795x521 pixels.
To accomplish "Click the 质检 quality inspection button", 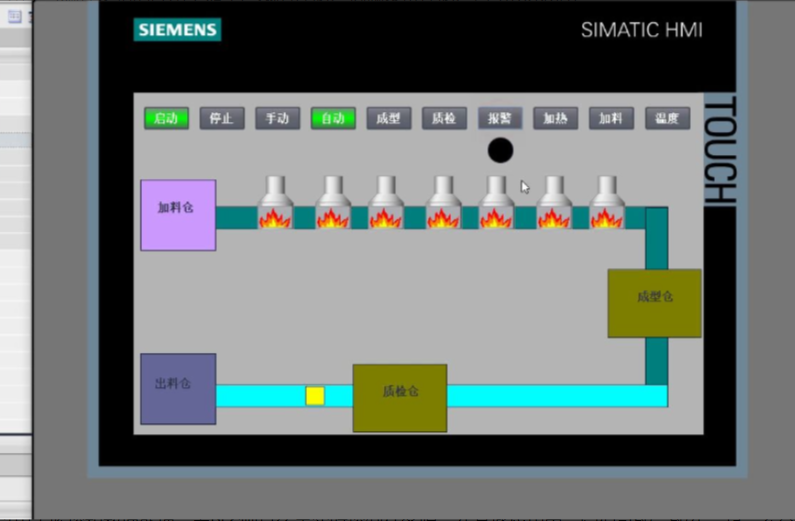I will (444, 118).
